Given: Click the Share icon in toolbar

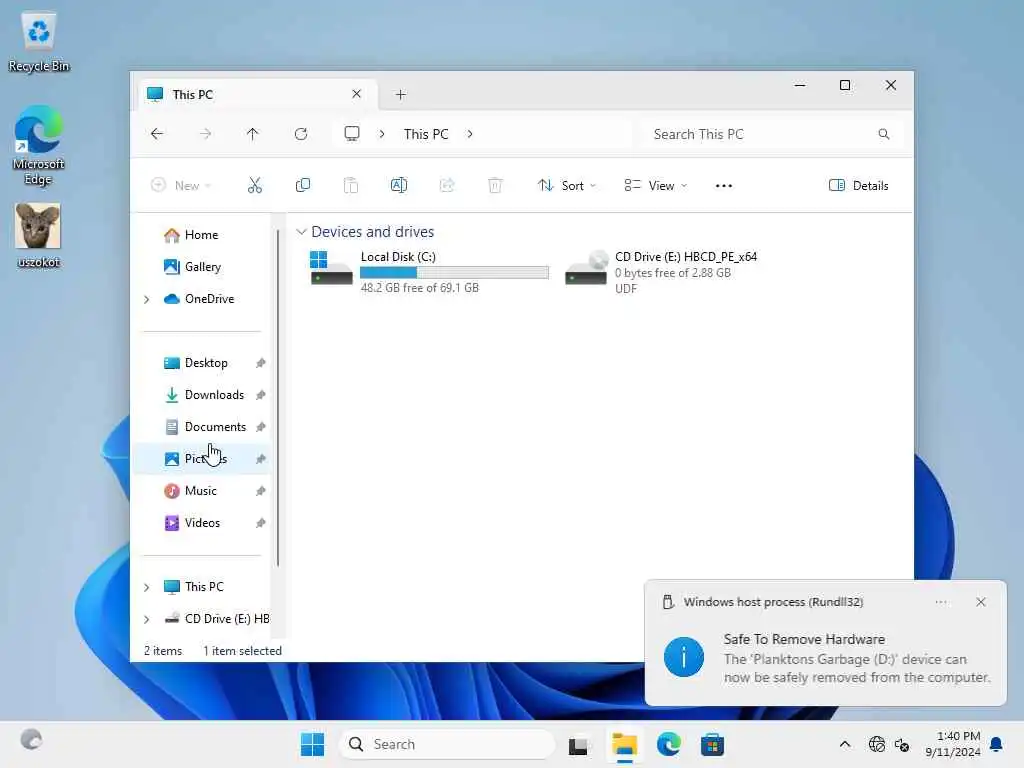Looking at the screenshot, I should point(447,185).
